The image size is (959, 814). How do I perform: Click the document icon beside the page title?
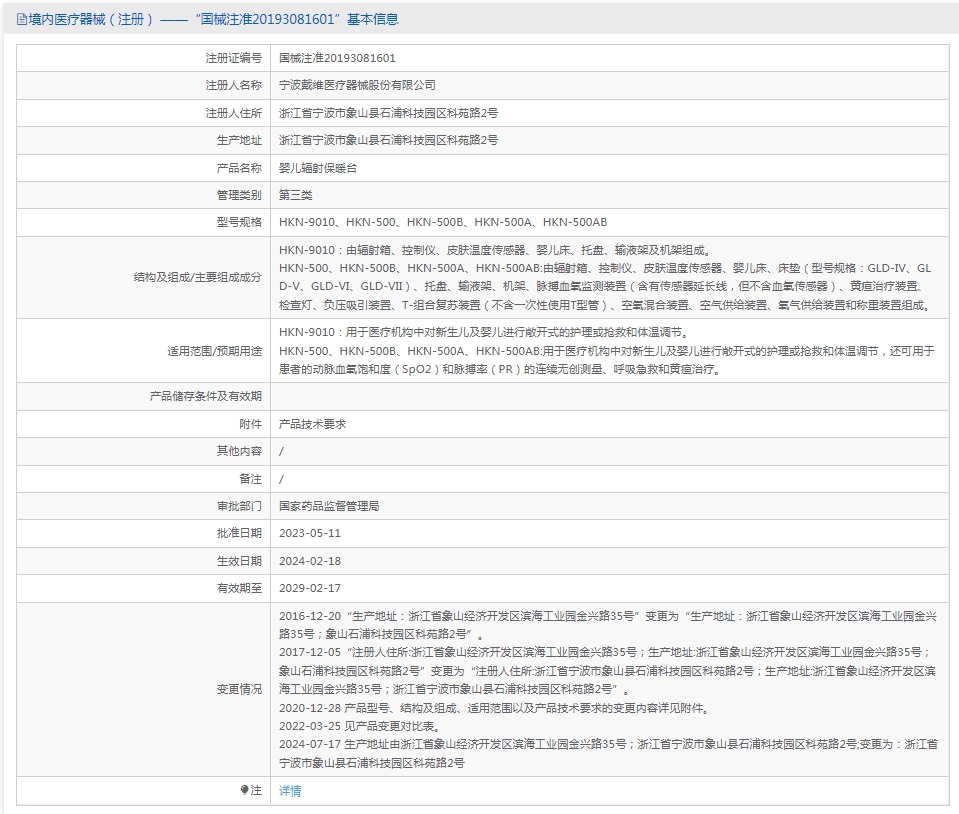[x=21, y=20]
